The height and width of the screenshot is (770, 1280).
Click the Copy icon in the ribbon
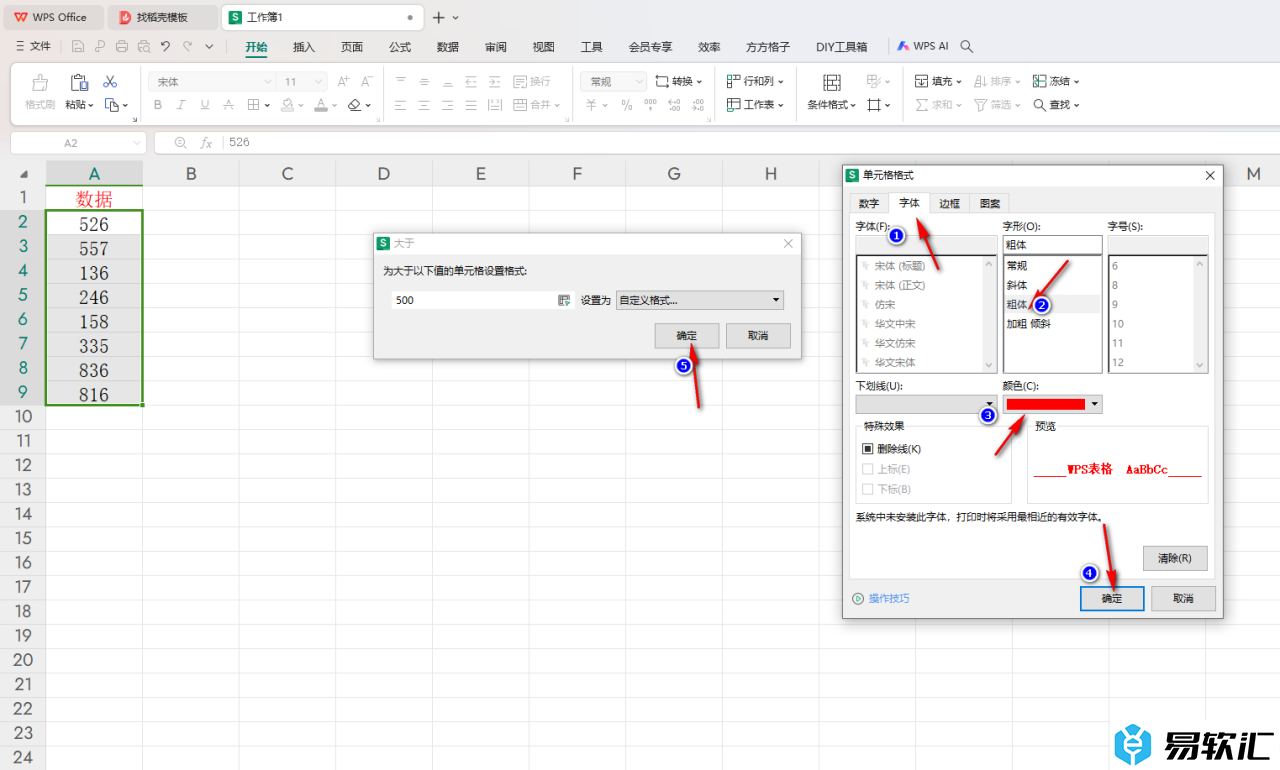pyautogui.click(x=113, y=105)
